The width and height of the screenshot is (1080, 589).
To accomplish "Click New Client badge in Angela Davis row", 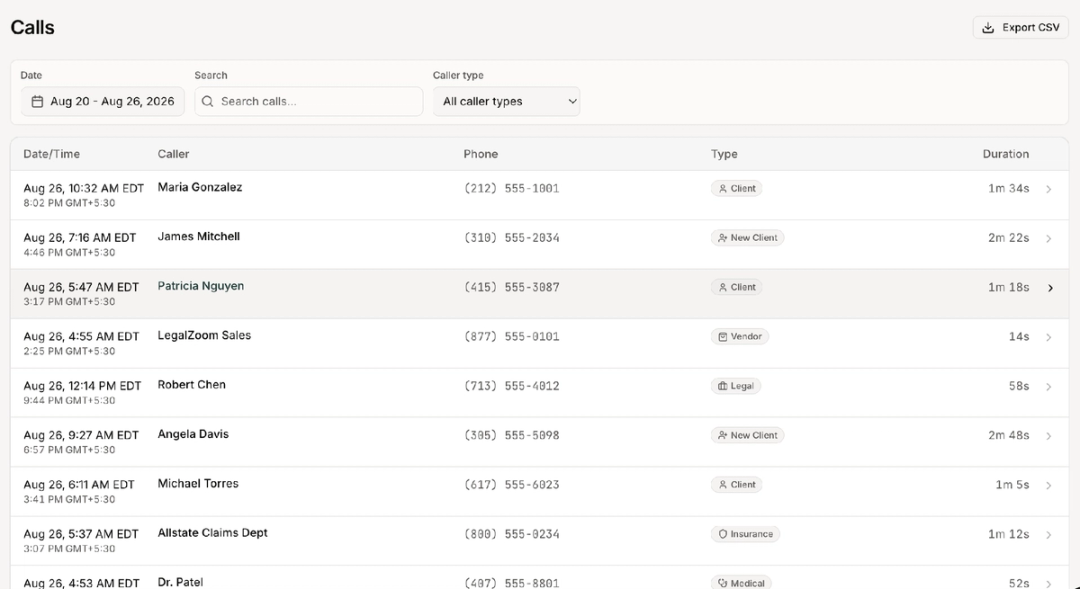I will pos(747,435).
